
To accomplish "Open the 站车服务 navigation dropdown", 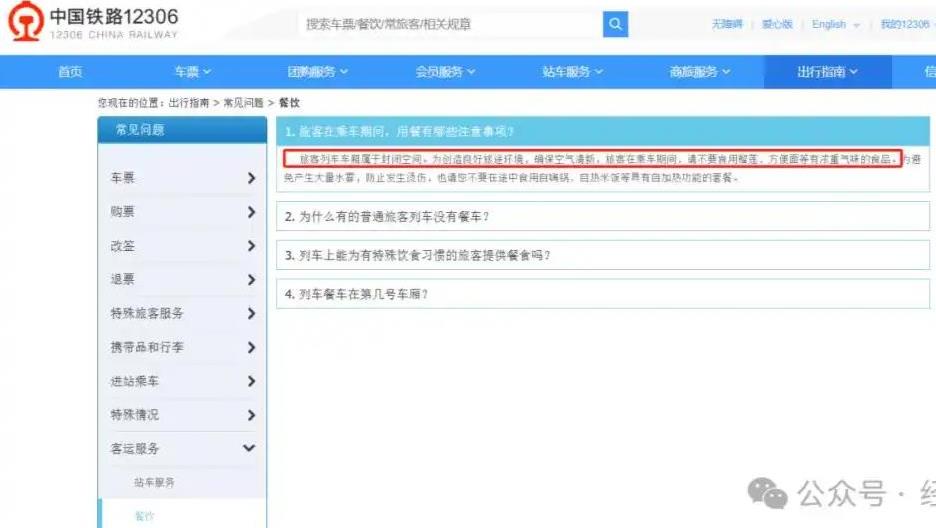I will (x=572, y=72).
